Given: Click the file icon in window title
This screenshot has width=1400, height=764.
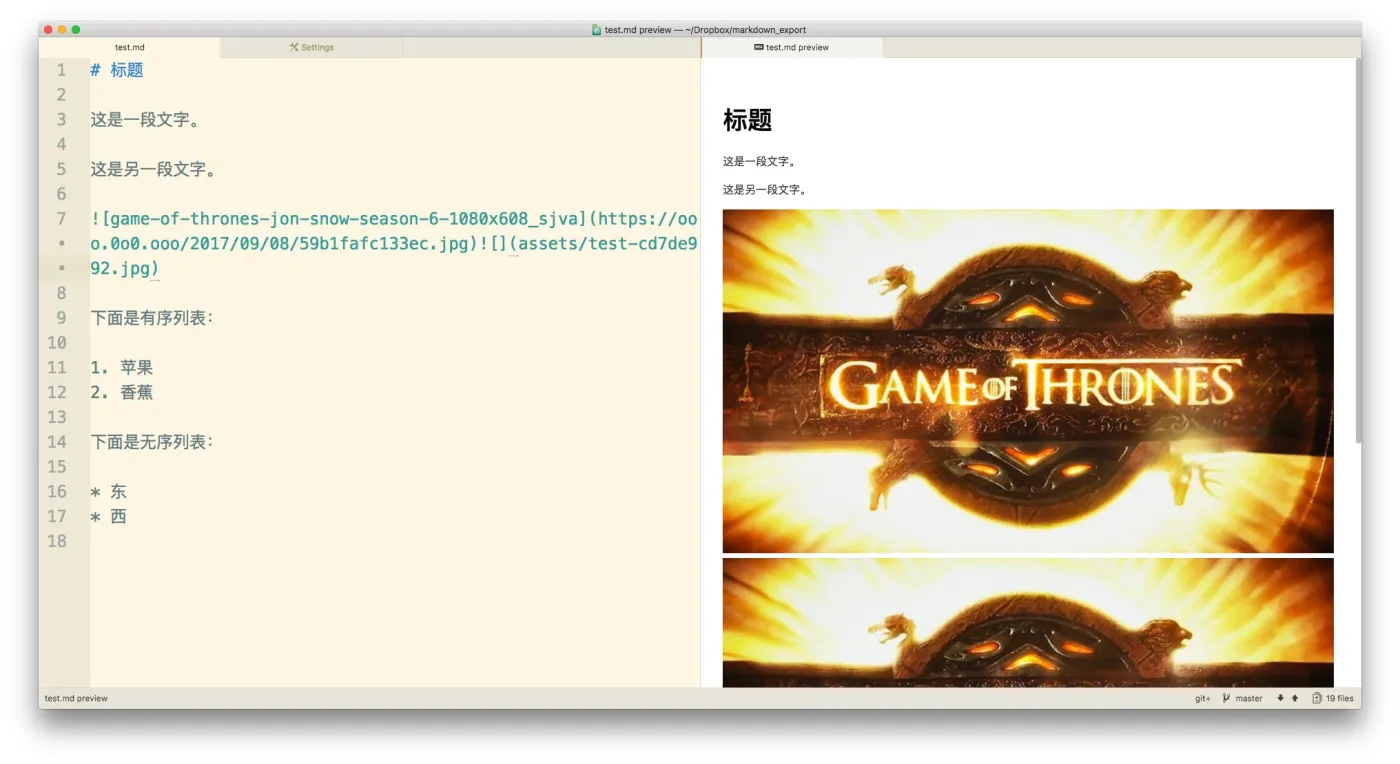Looking at the screenshot, I should pyautogui.click(x=596, y=30).
